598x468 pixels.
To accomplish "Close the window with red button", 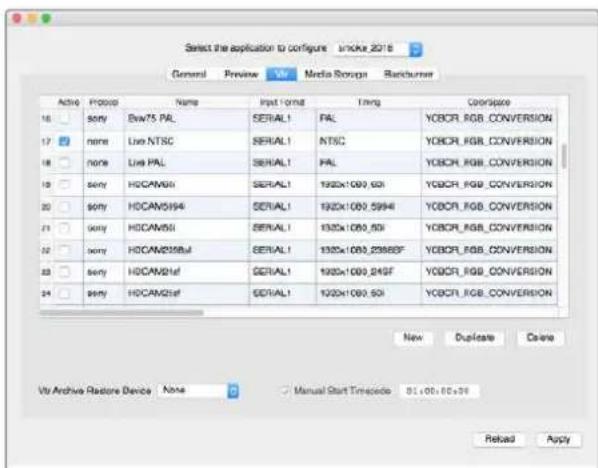I will (x=17, y=18).
